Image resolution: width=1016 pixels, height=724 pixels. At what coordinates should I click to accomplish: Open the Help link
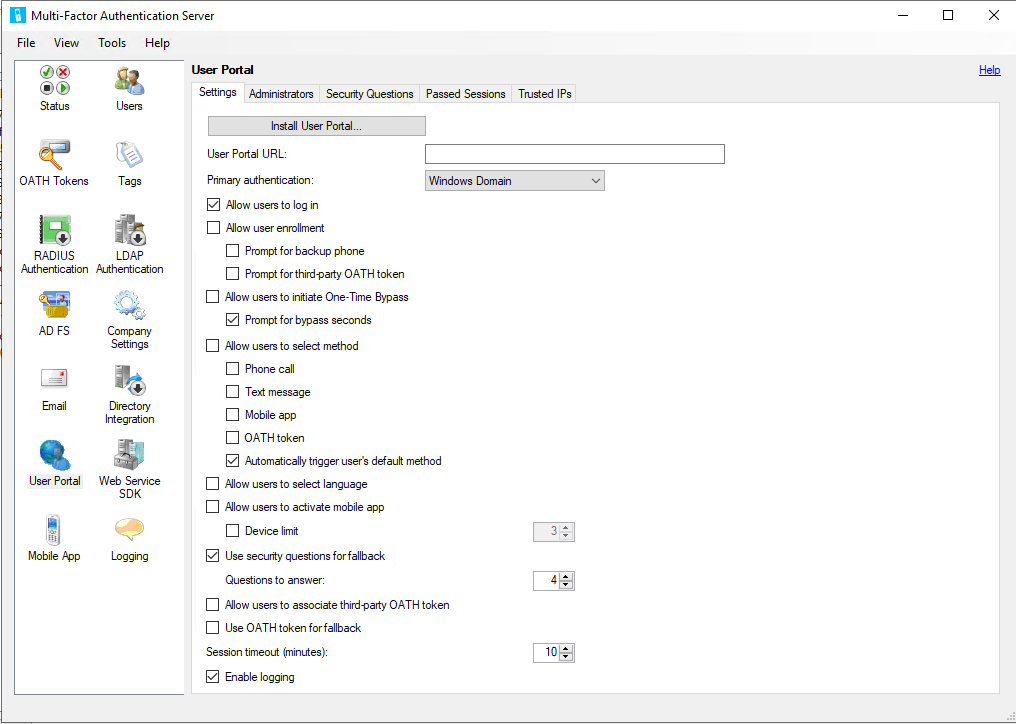[x=989, y=70]
